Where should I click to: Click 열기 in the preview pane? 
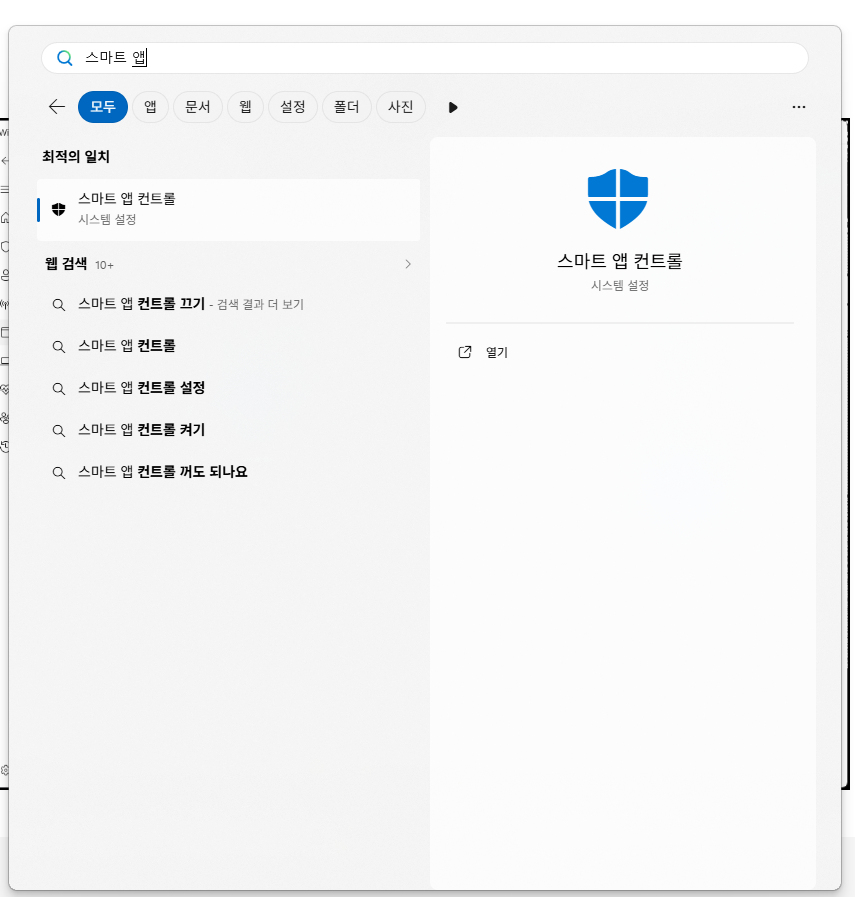[497, 352]
